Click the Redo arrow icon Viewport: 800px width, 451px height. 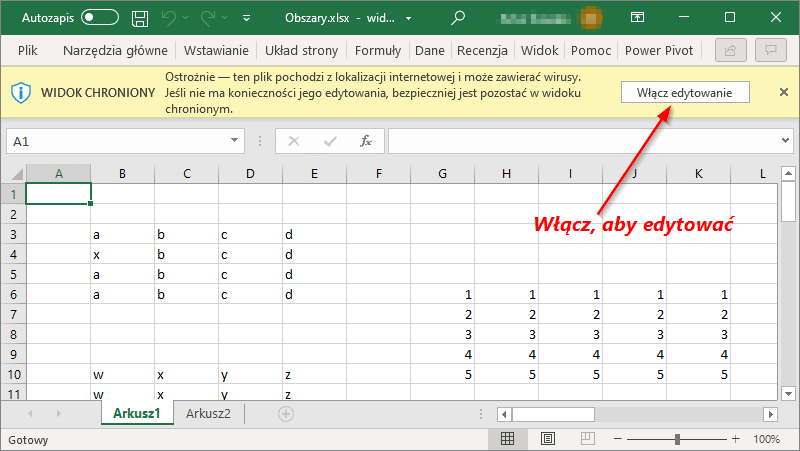(x=208, y=18)
